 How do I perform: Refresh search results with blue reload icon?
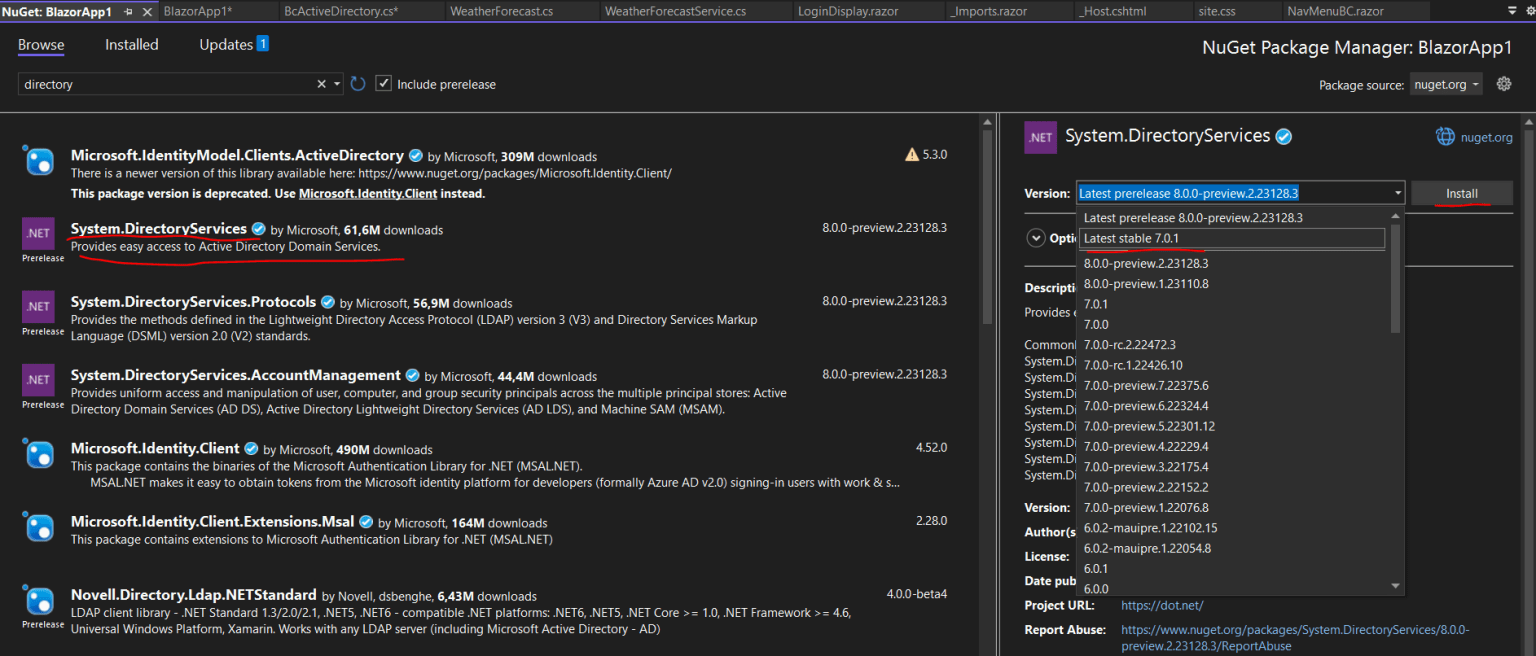point(358,84)
